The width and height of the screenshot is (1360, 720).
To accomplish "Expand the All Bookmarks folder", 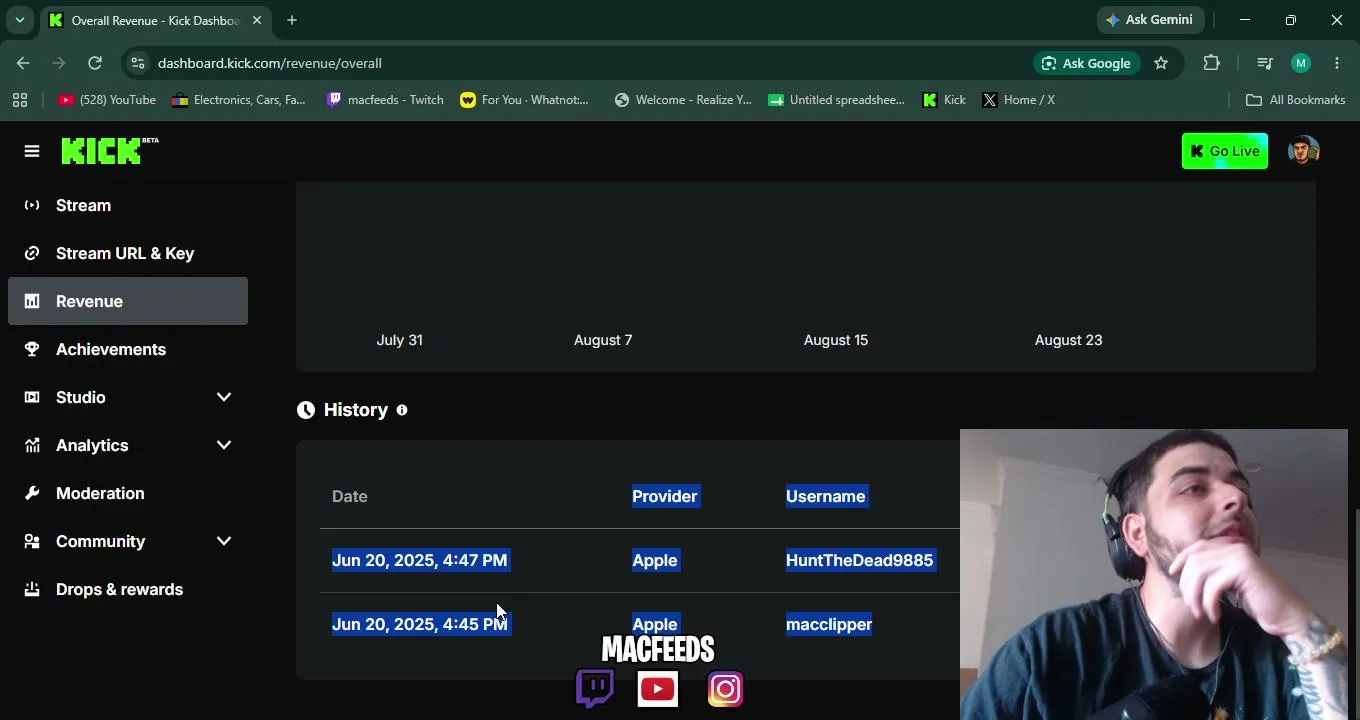I will (x=1296, y=100).
